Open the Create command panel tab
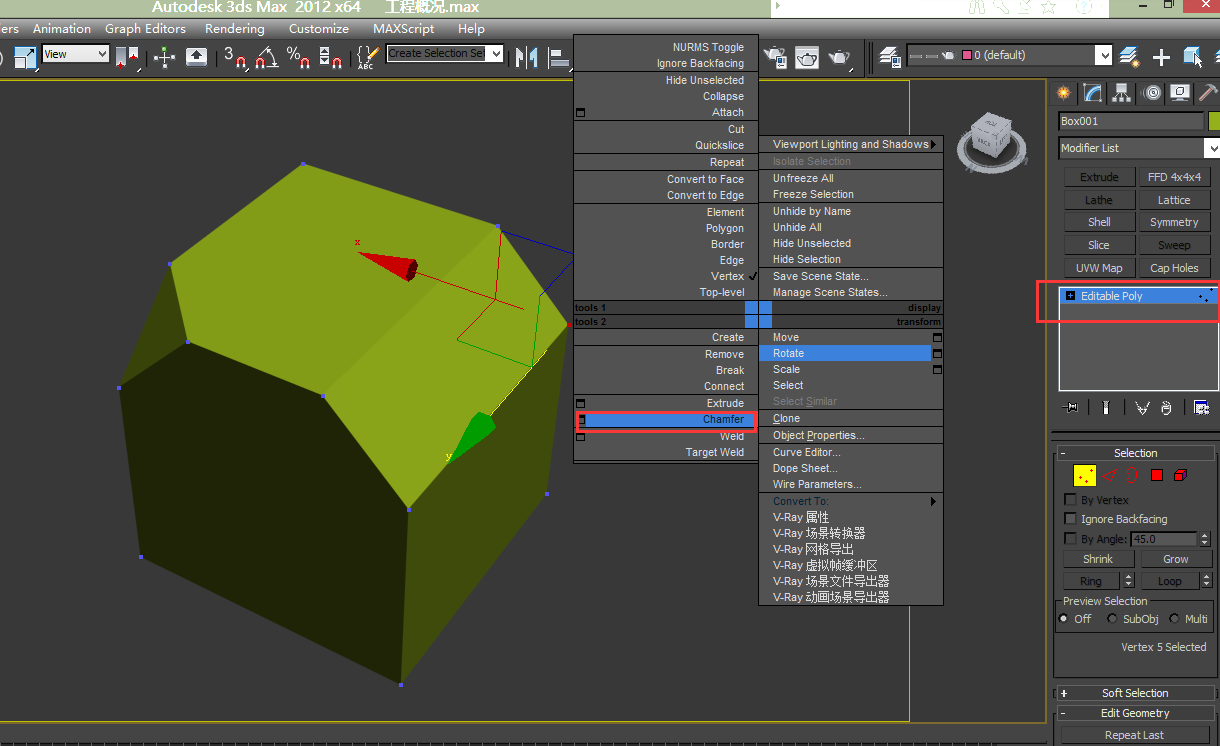Image resolution: width=1220 pixels, height=746 pixels. tap(1063, 93)
